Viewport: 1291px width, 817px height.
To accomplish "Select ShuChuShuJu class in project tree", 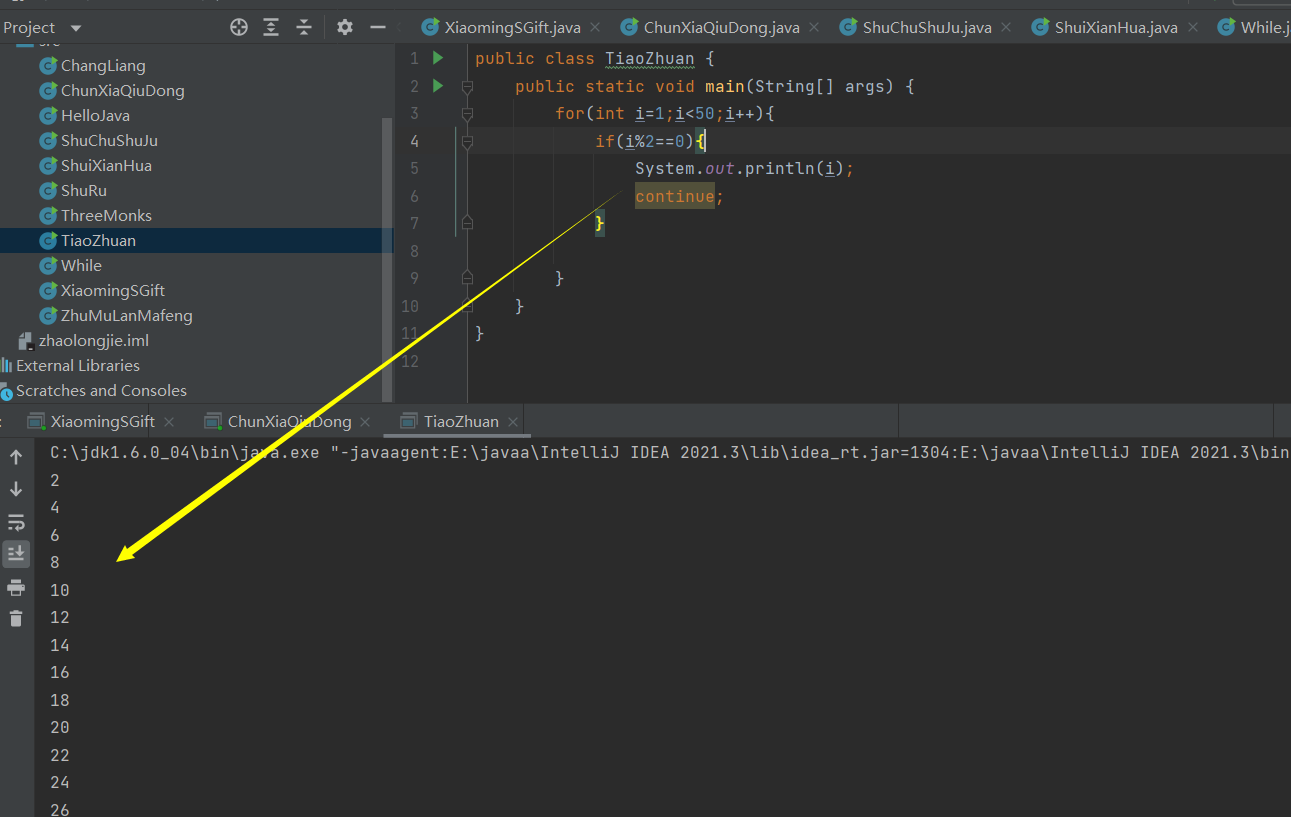I will tap(109, 141).
